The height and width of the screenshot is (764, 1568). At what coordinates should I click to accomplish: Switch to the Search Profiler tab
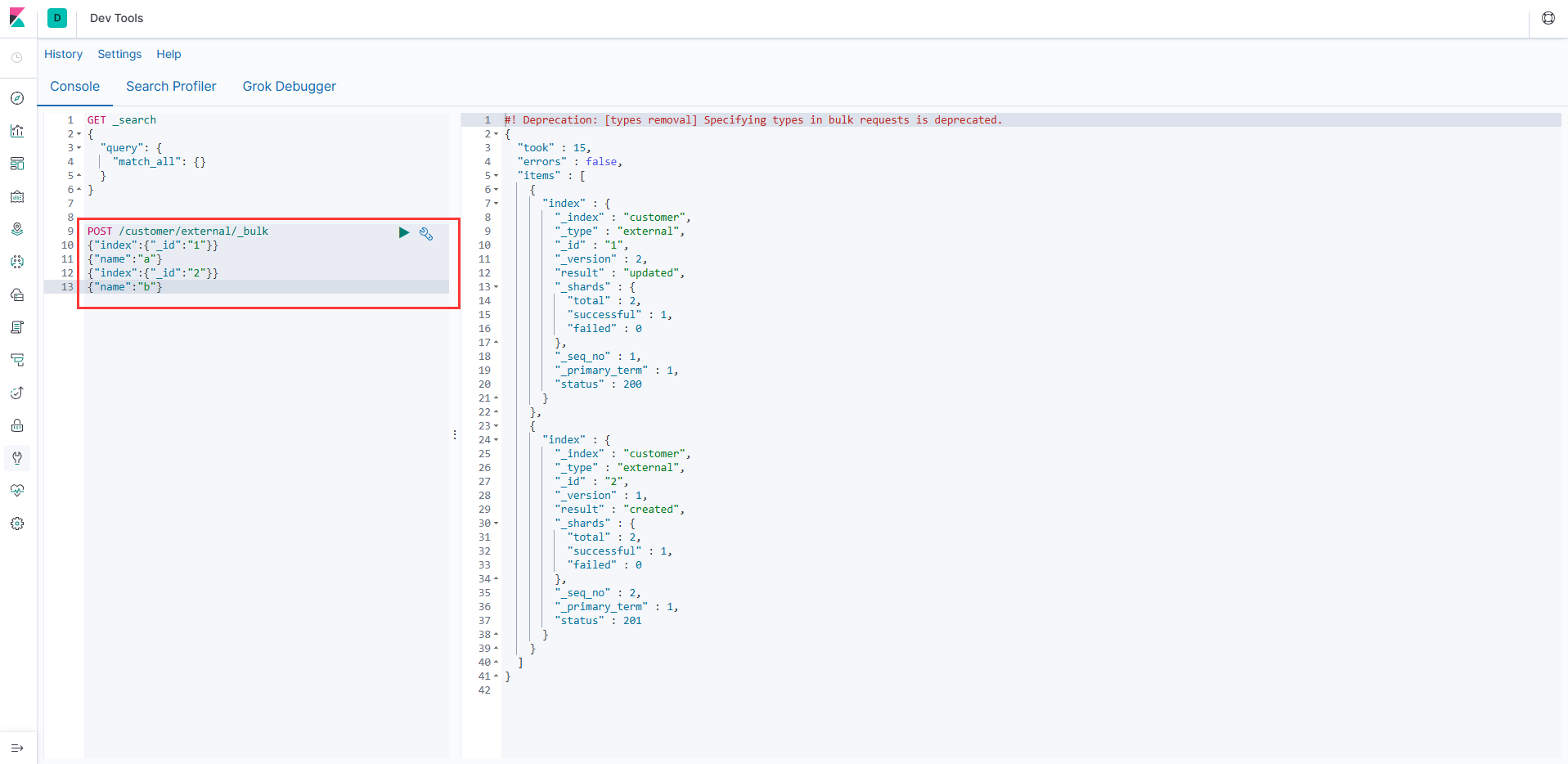(x=171, y=87)
